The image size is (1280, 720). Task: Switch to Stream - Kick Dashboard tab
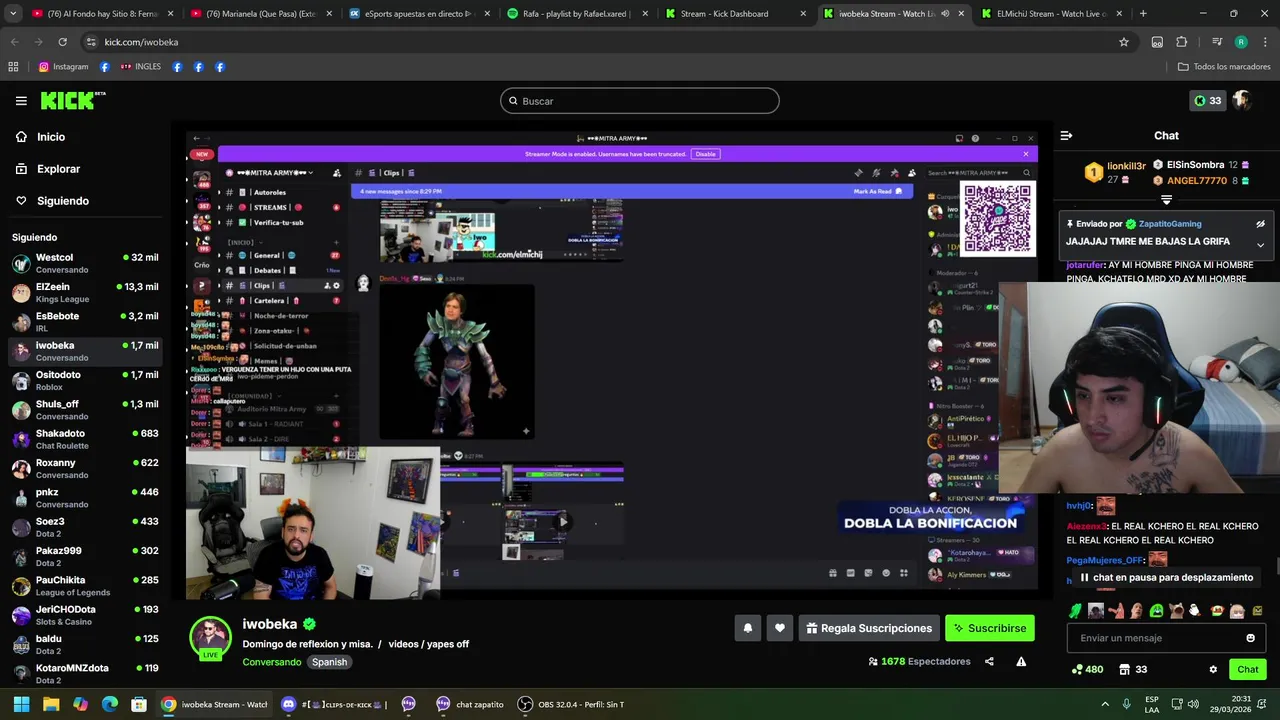(733, 14)
